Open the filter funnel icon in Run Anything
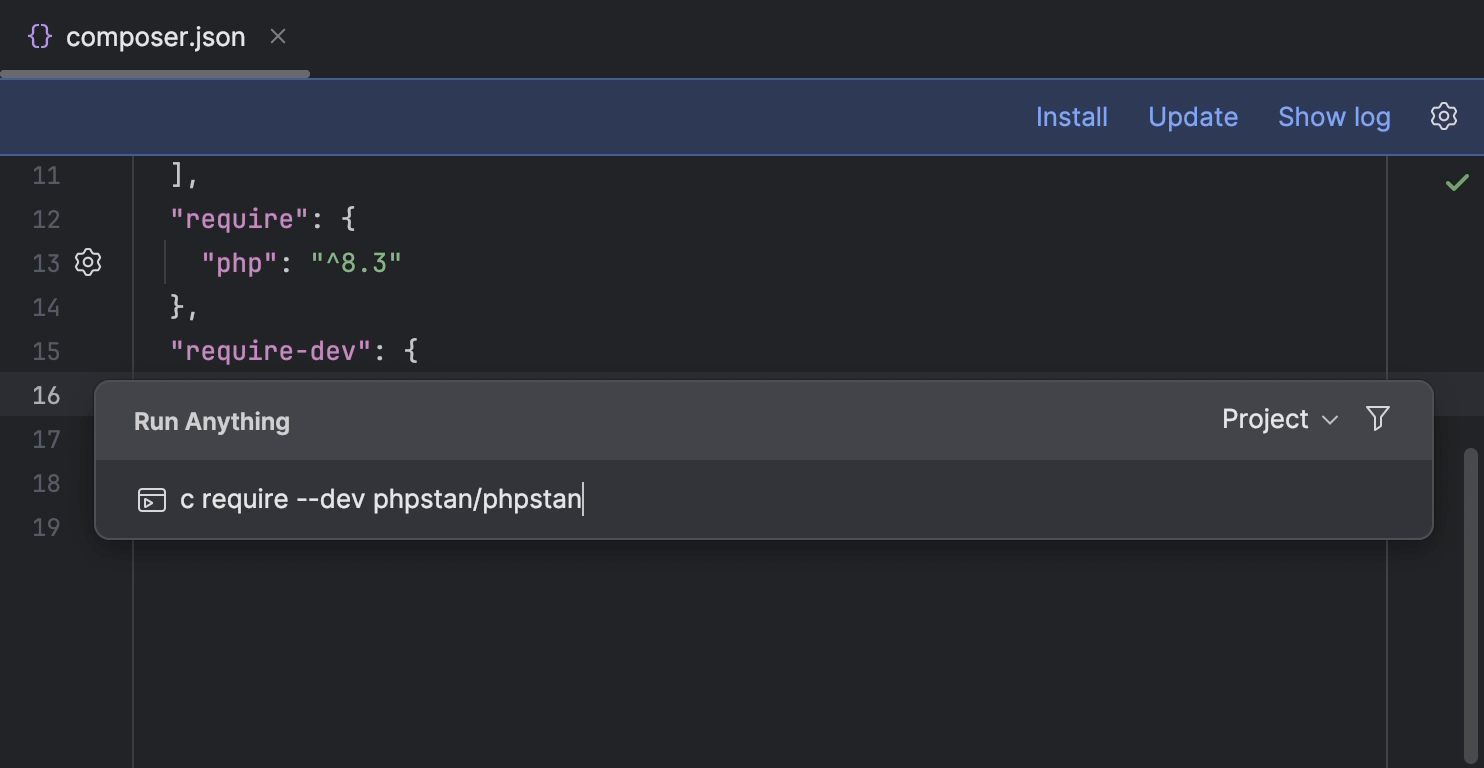The width and height of the screenshot is (1484, 768). 1378,419
